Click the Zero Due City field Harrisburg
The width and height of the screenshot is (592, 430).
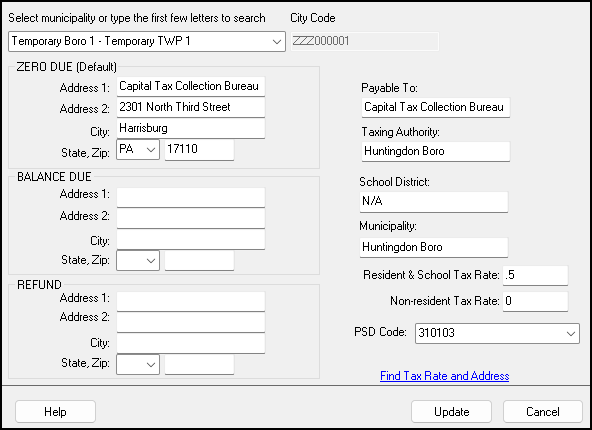[191, 128]
